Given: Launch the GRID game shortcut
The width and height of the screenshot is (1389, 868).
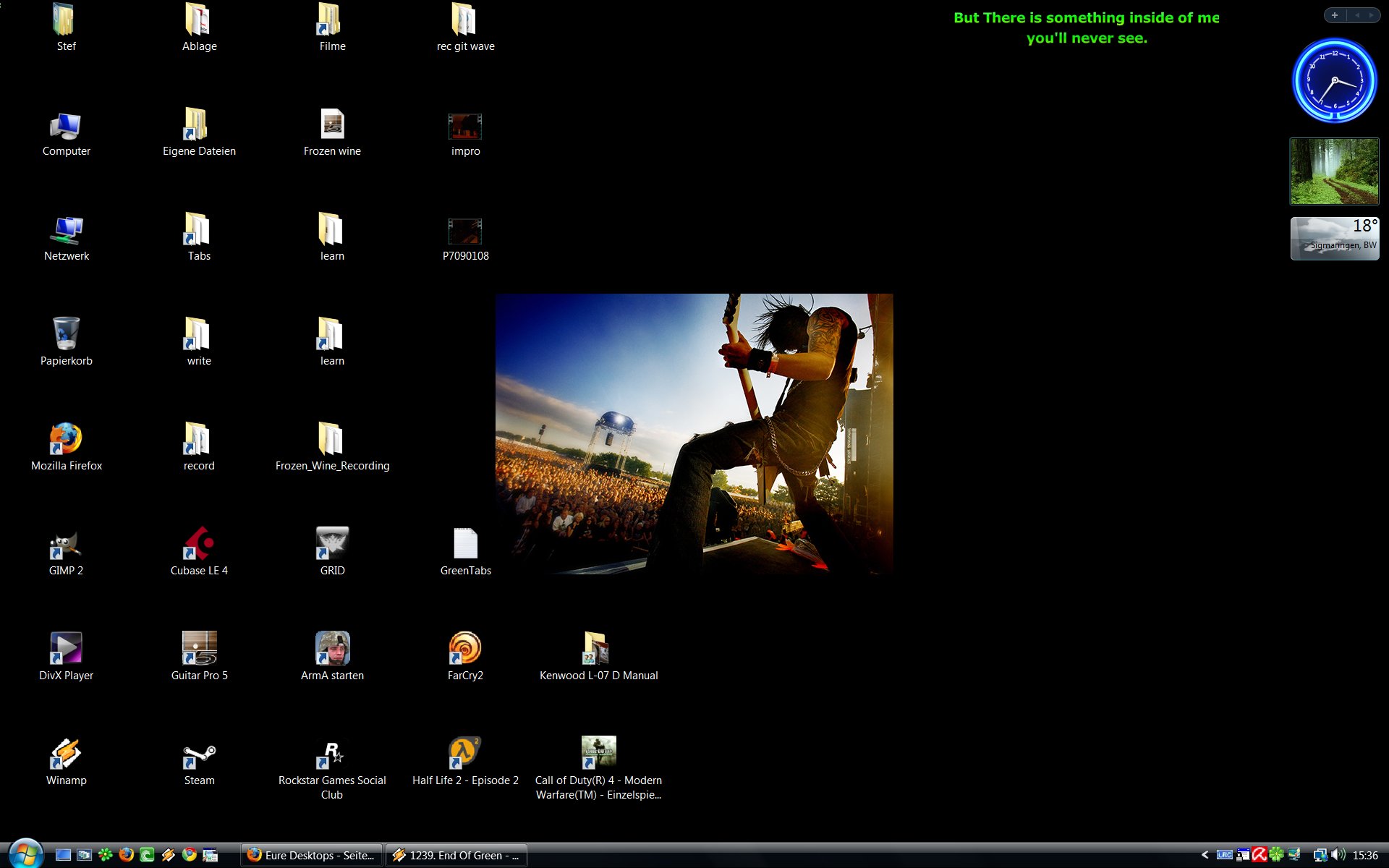Looking at the screenshot, I should pos(332,553).
